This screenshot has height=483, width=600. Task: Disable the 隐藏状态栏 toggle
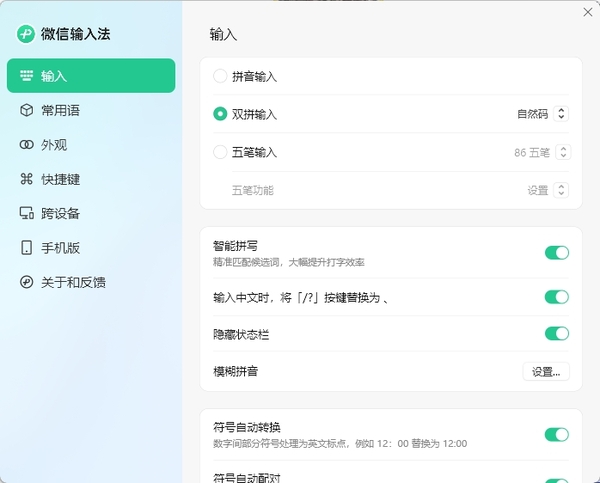tap(556, 334)
